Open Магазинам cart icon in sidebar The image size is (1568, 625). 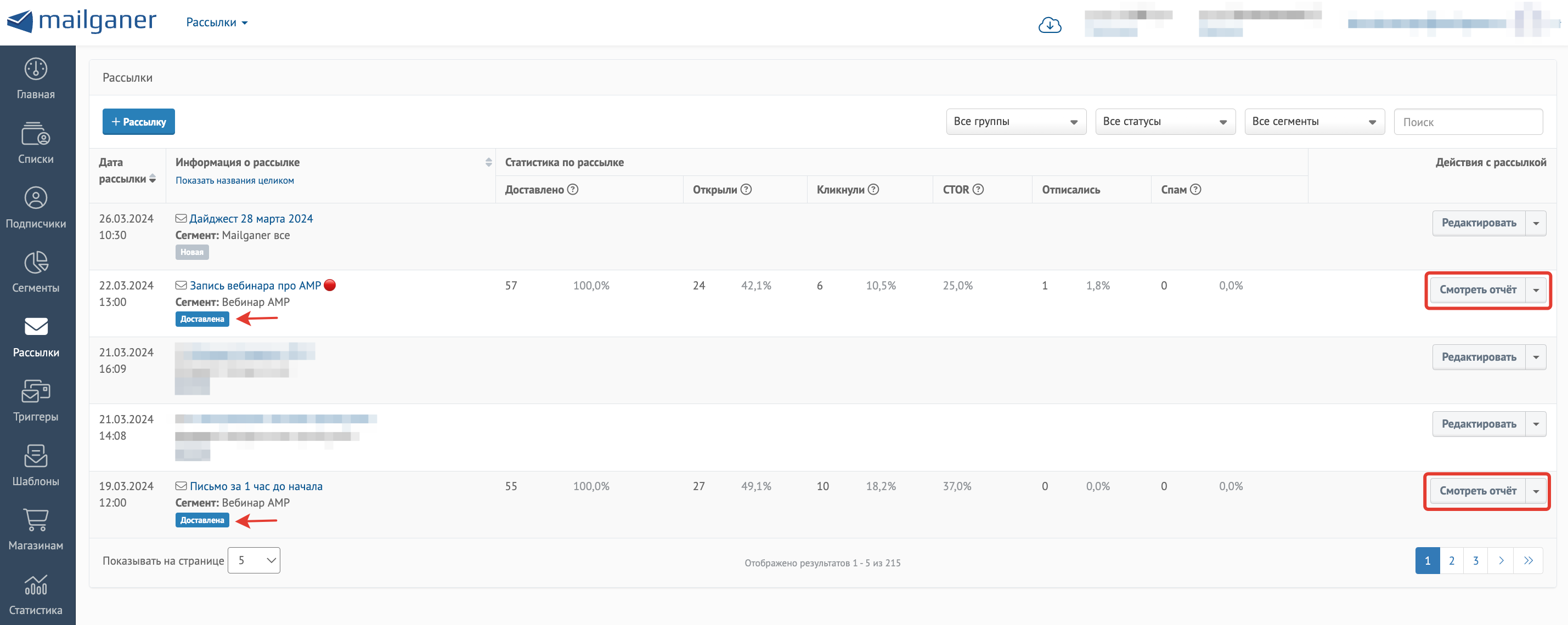(x=36, y=520)
